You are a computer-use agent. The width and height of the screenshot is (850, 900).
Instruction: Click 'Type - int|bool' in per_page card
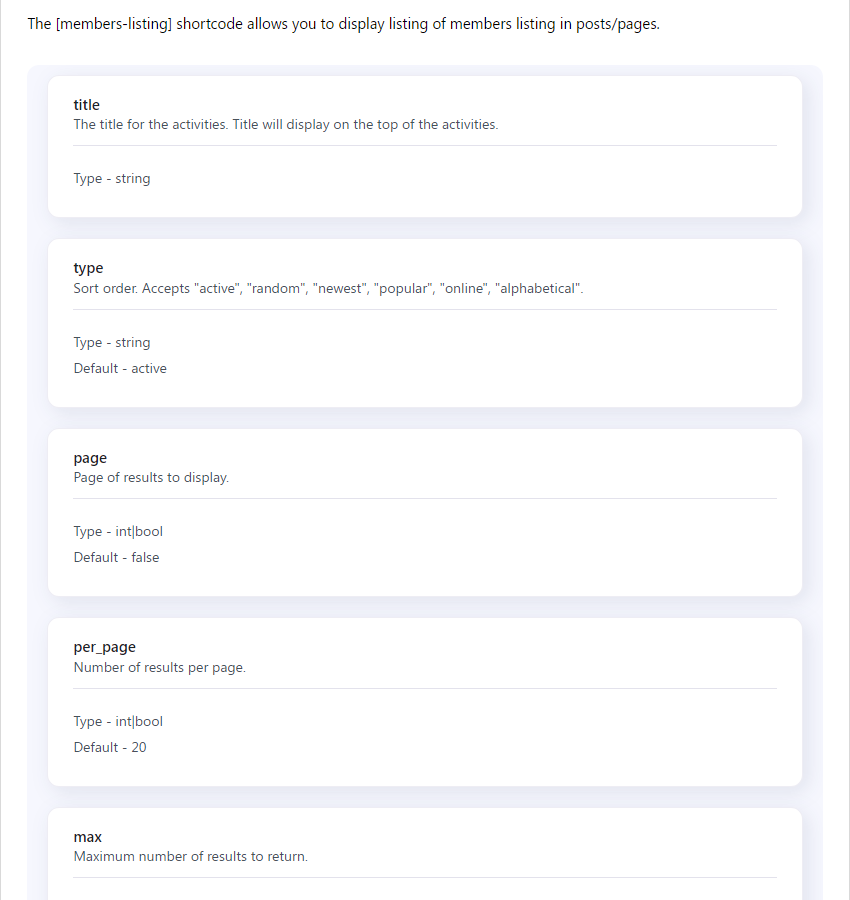pos(118,721)
